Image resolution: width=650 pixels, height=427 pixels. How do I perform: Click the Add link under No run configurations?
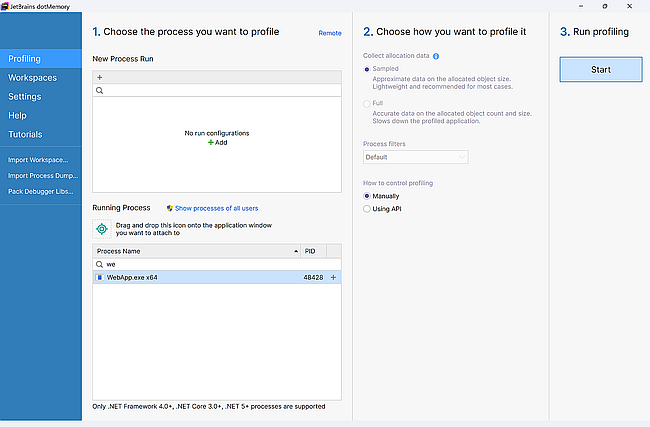[x=218, y=142]
